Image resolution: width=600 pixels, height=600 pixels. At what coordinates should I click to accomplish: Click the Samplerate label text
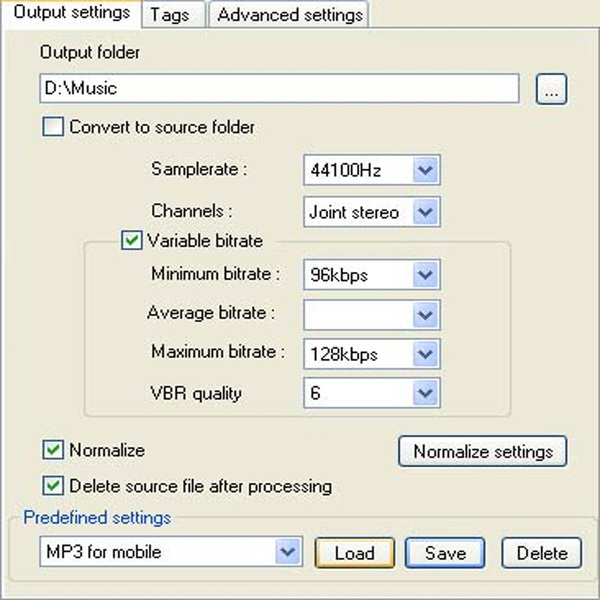click(x=199, y=169)
